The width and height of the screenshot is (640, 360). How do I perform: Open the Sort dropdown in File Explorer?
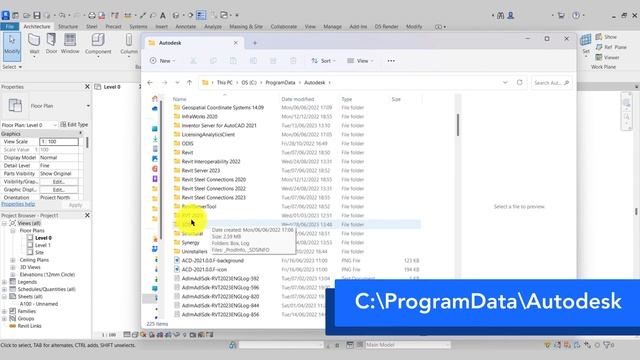(323, 61)
